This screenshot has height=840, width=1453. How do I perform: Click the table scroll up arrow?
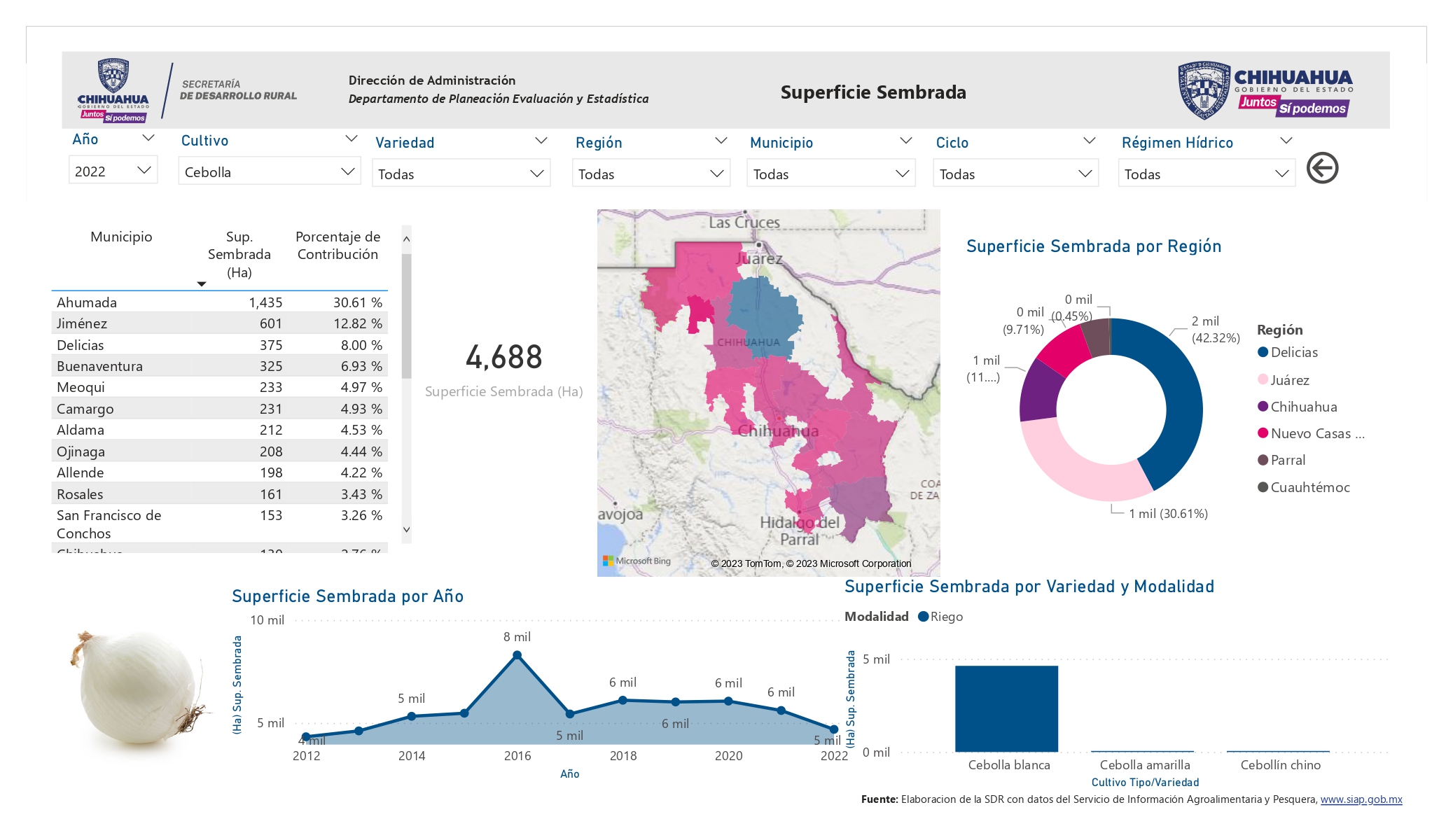pyautogui.click(x=406, y=239)
